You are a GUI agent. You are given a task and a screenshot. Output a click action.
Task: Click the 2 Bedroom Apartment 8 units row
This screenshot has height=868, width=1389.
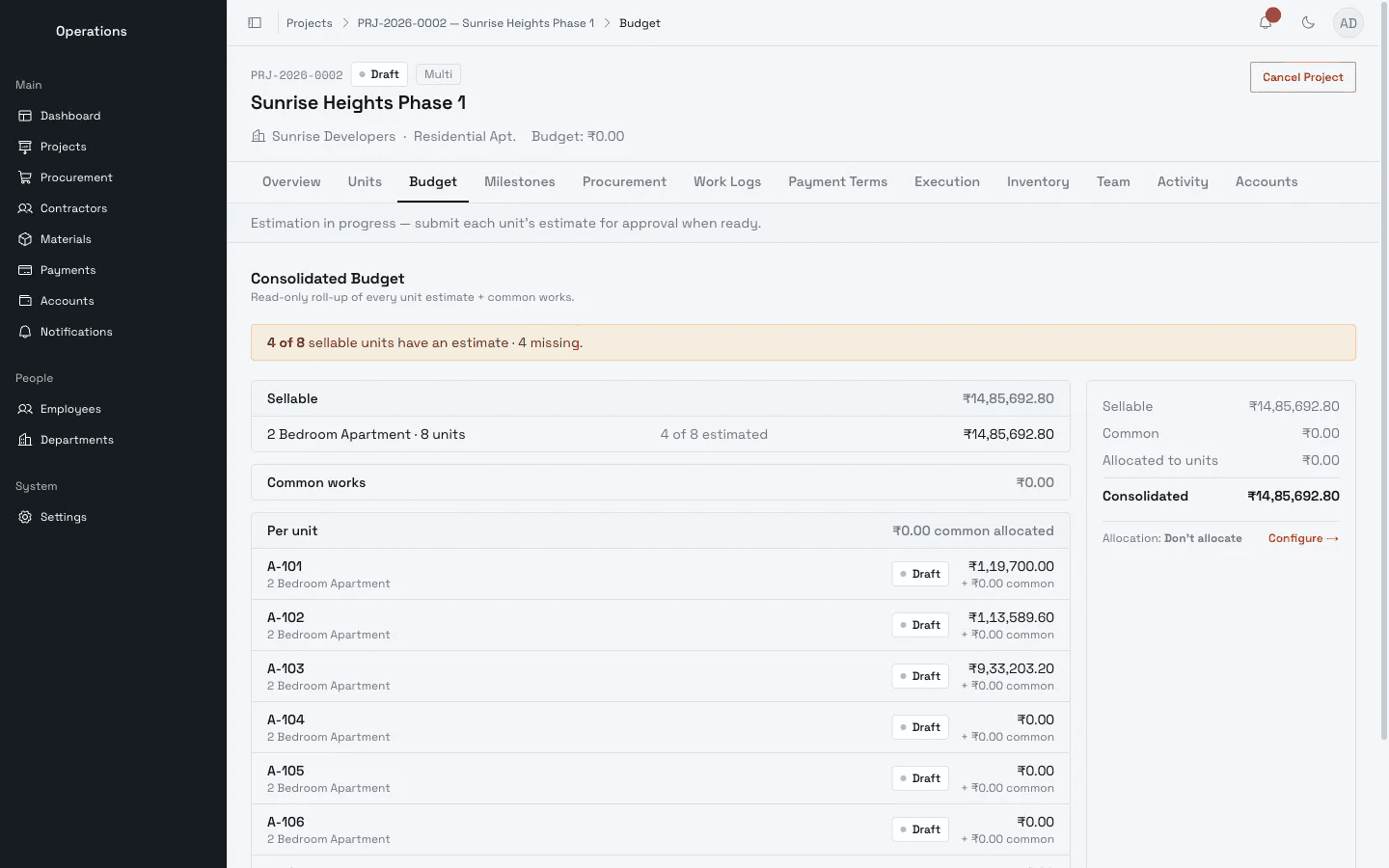(x=661, y=434)
